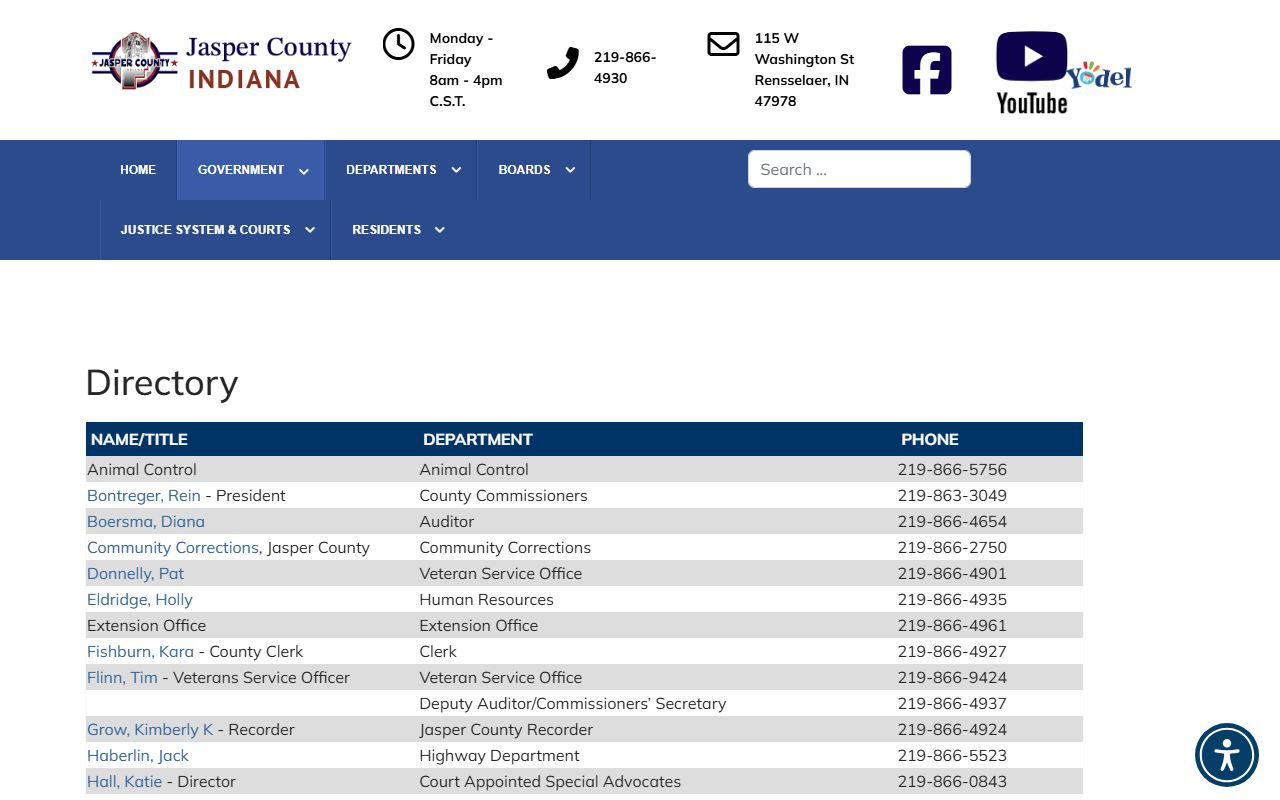The height and width of the screenshot is (800, 1280).
Task: Select phone number 219-866-5523
Action: [952, 756]
